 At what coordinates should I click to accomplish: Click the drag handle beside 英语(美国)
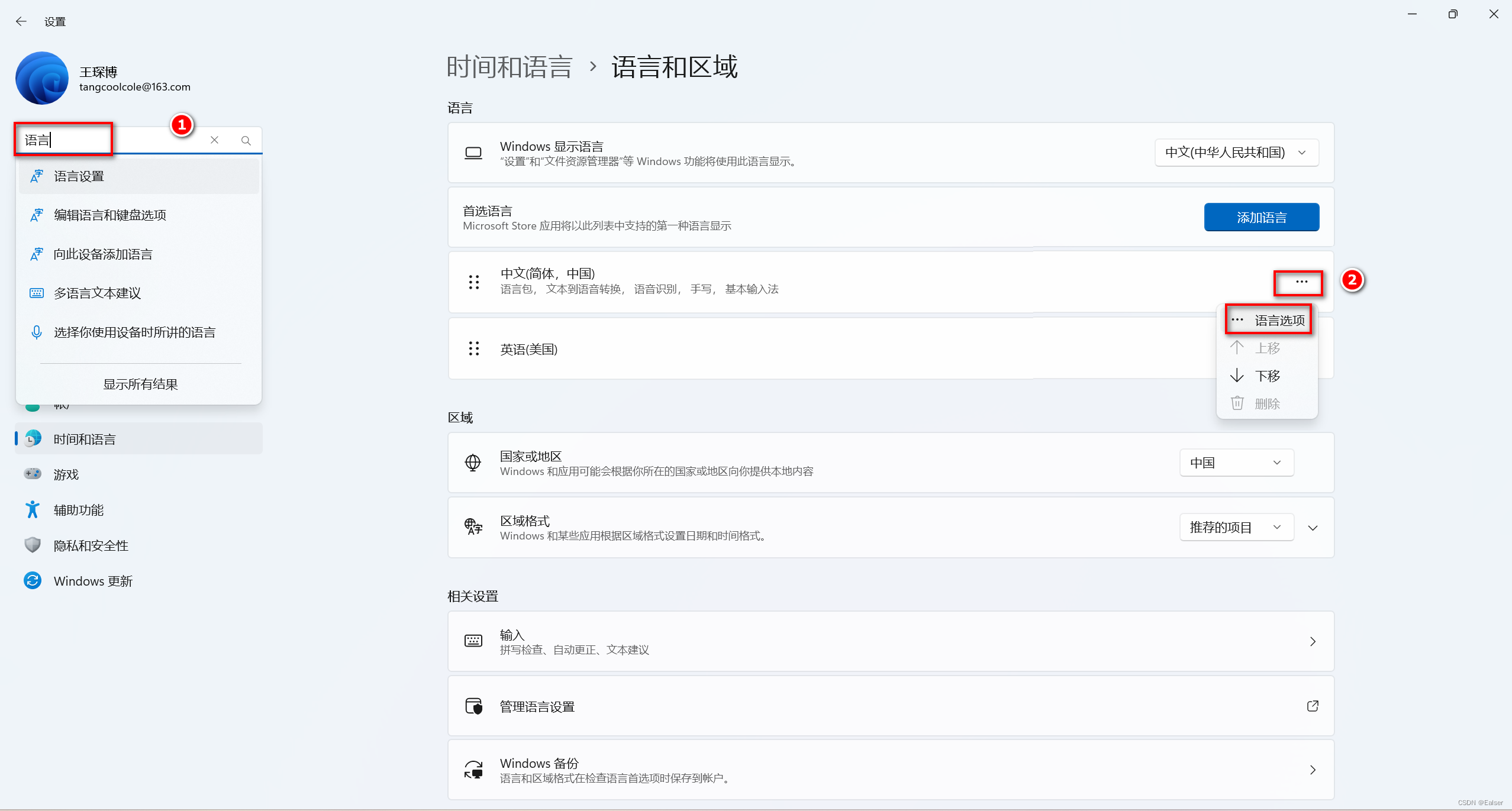click(x=473, y=349)
